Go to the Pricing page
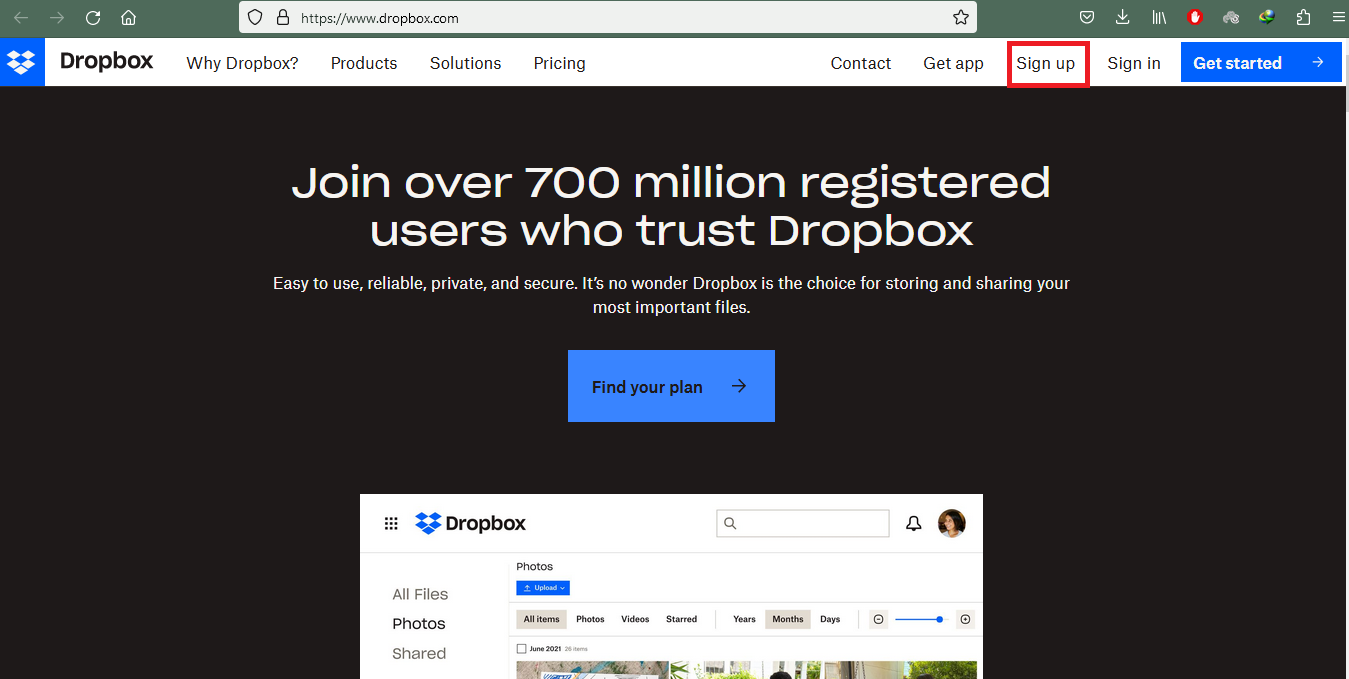1349x679 pixels. [559, 63]
